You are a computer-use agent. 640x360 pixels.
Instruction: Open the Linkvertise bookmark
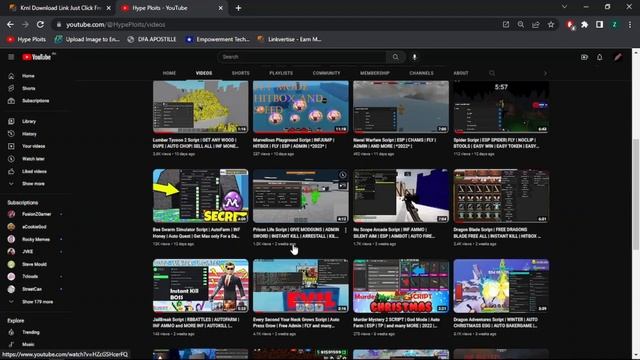click(289, 39)
